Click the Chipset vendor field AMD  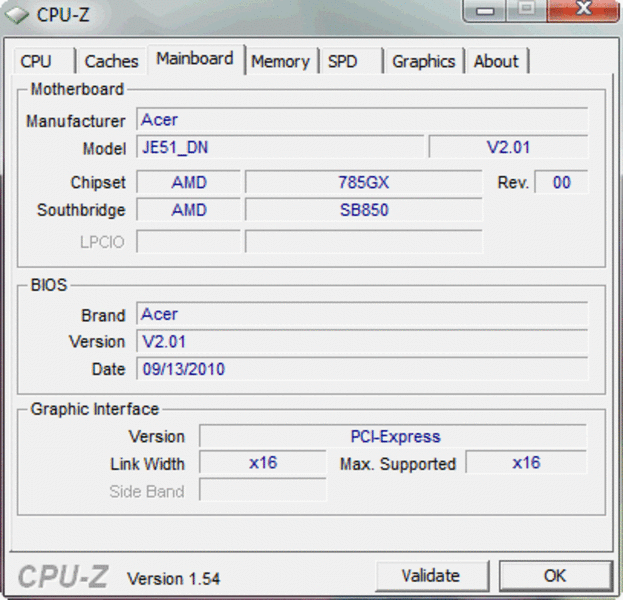tap(189, 182)
